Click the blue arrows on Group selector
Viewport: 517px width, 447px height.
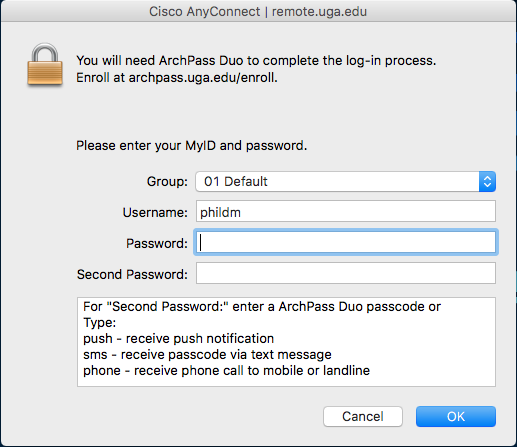pyautogui.click(x=487, y=181)
